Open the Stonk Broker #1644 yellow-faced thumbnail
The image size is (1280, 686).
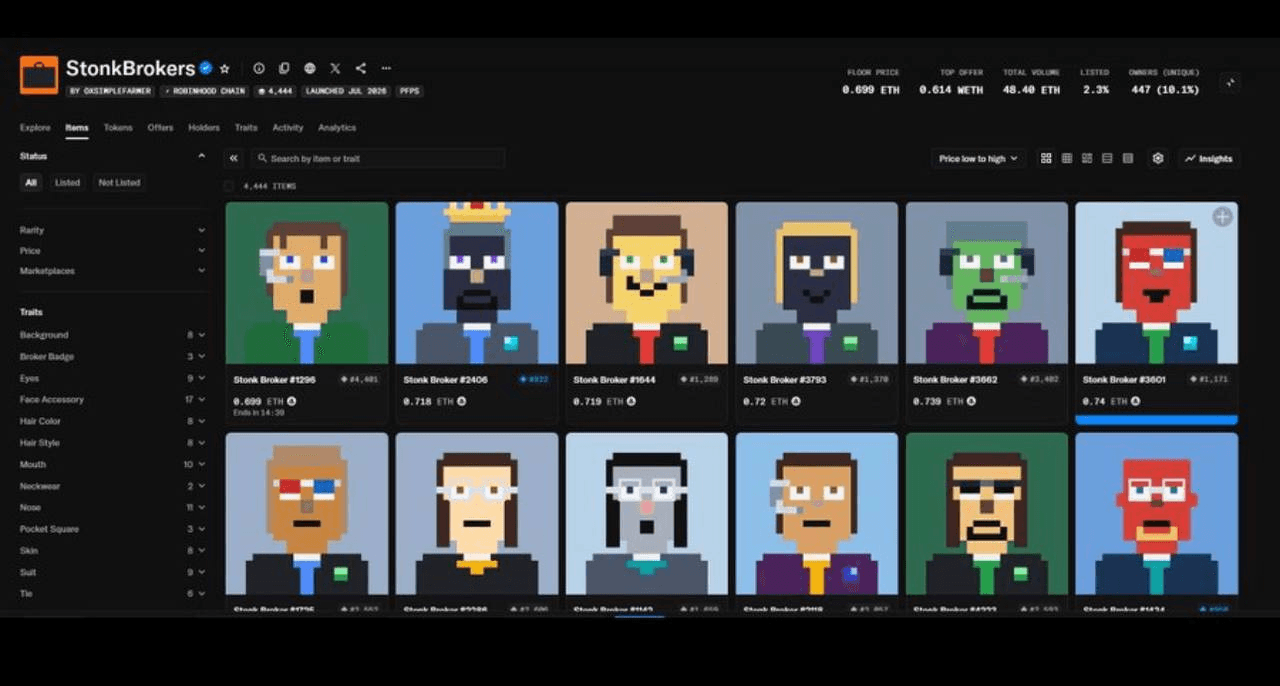pos(647,282)
